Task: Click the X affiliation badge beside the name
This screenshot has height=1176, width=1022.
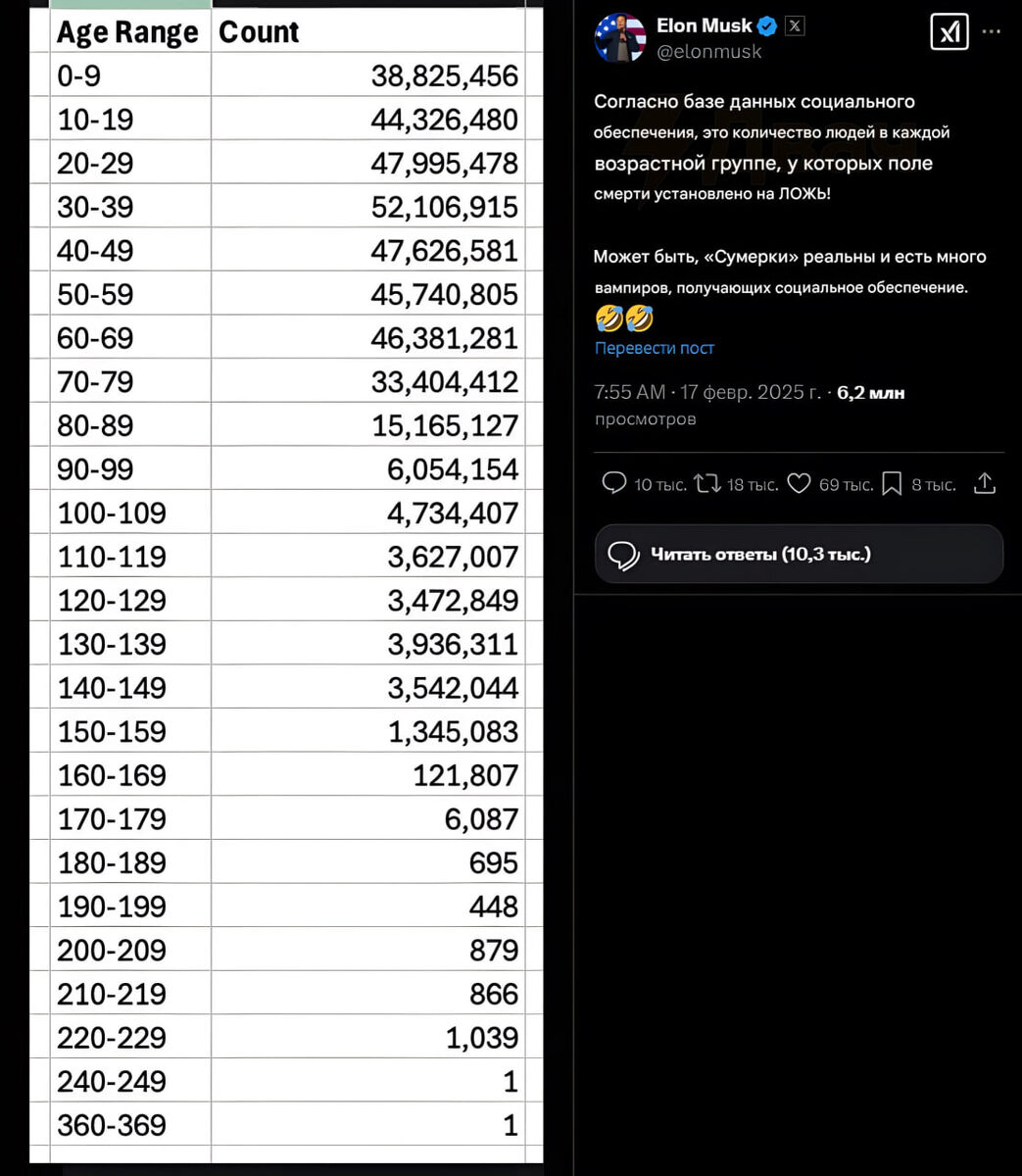Action: tap(795, 26)
